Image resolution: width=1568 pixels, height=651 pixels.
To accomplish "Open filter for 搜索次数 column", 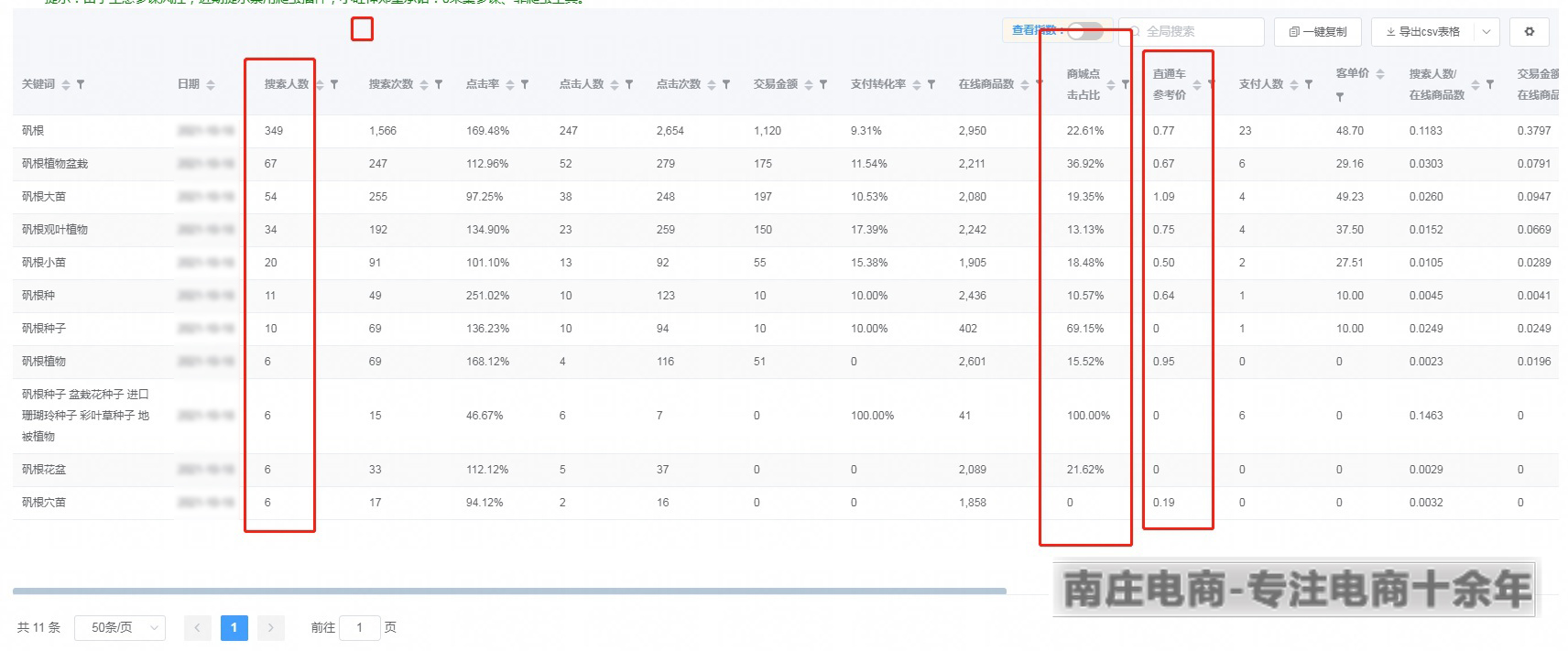I will pyautogui.click(x=439, y=84).
